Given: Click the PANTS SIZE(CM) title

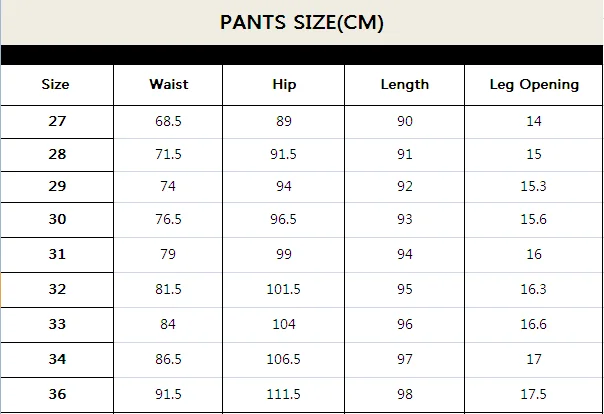Looking at the screenshot, I should click(x=302, y=22).
